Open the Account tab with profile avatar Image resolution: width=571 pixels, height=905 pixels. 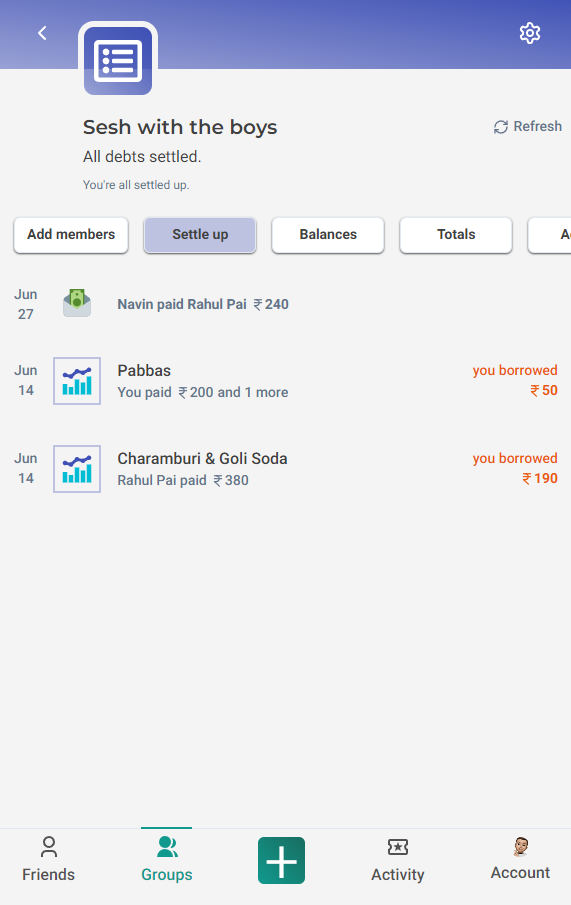(x=520, y=860)
